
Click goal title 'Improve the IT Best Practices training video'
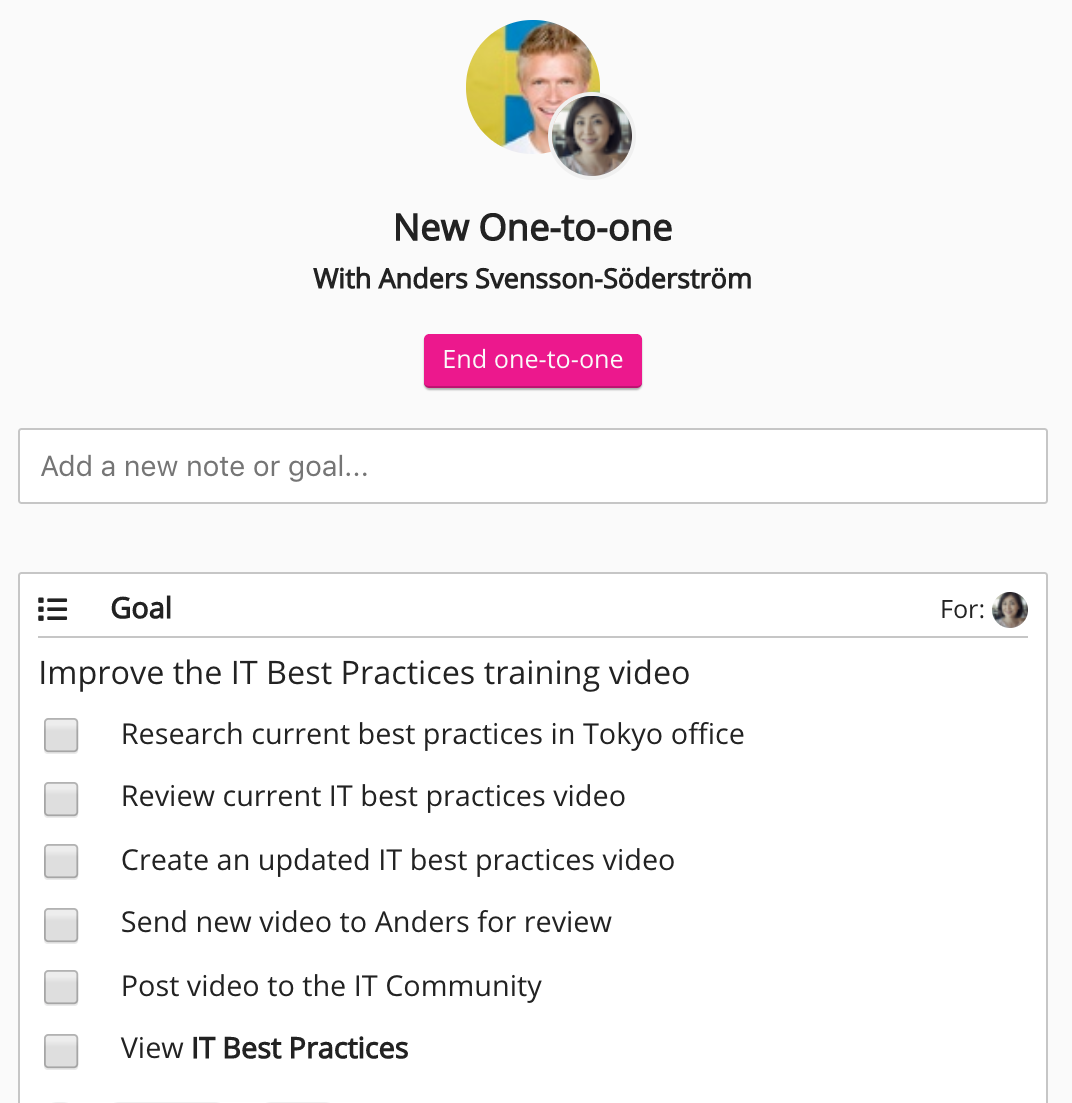coord(364,673)
